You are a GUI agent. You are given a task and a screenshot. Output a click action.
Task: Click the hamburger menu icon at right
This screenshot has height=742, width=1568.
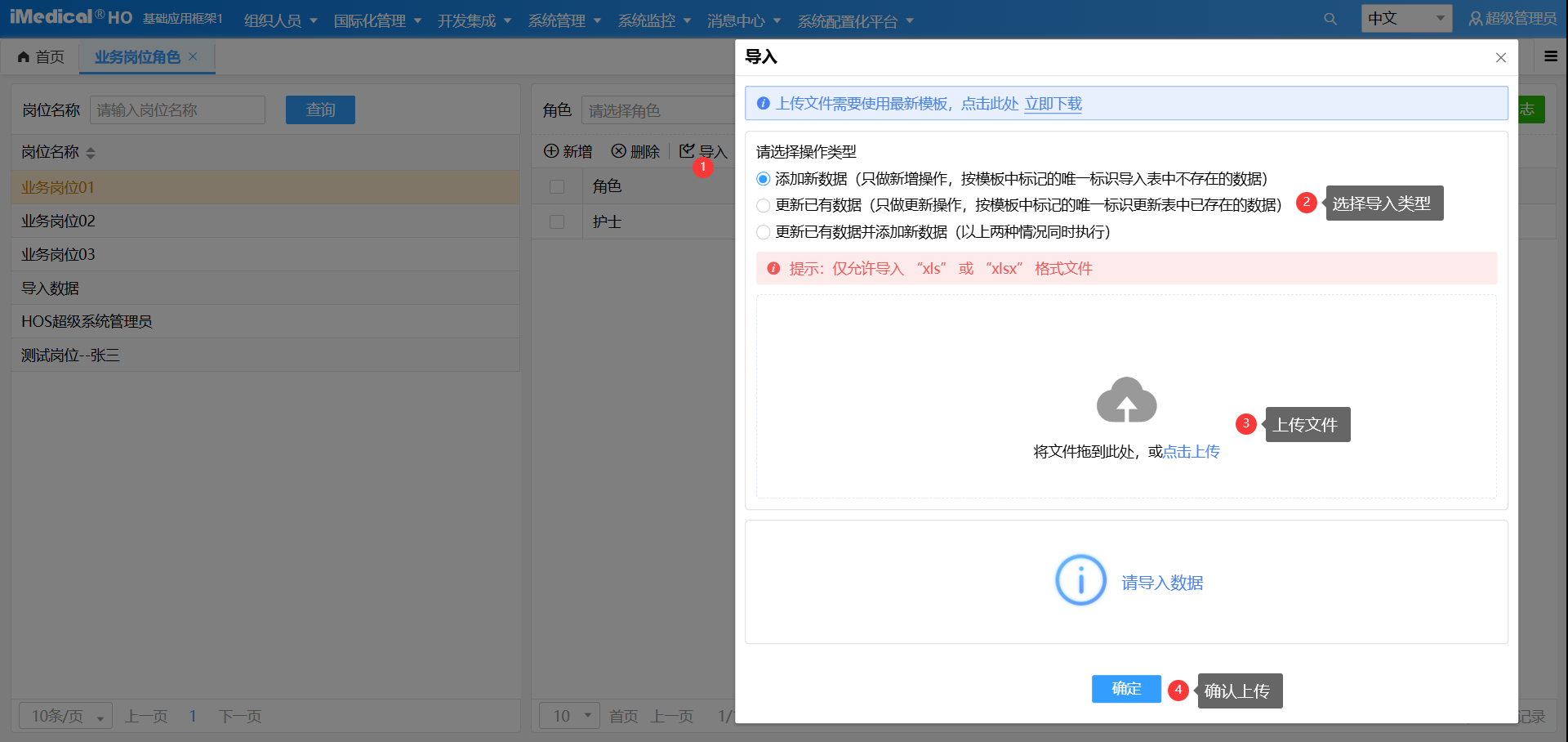(x=1550, y=56)
